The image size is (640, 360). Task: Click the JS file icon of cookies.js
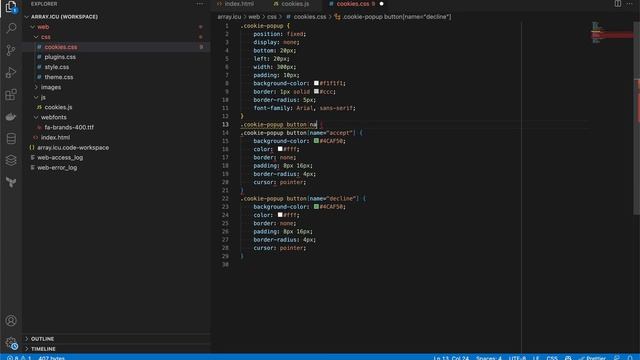point(39,107)
